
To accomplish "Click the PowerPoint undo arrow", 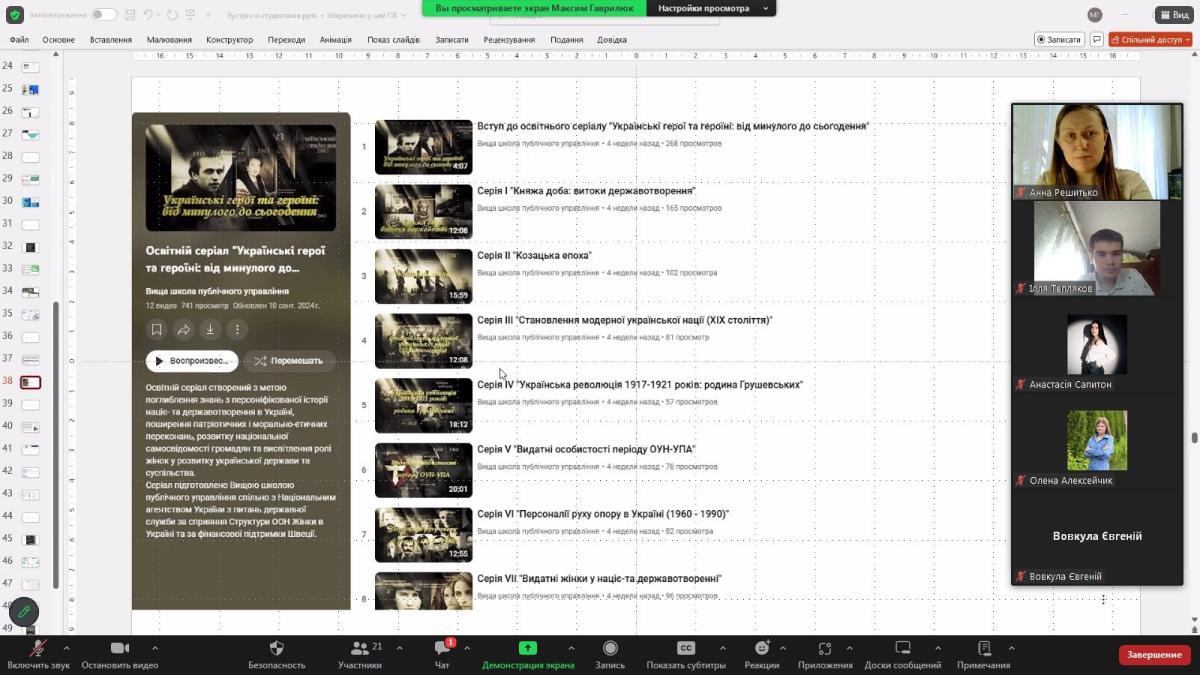I will (x=149, y=15).
